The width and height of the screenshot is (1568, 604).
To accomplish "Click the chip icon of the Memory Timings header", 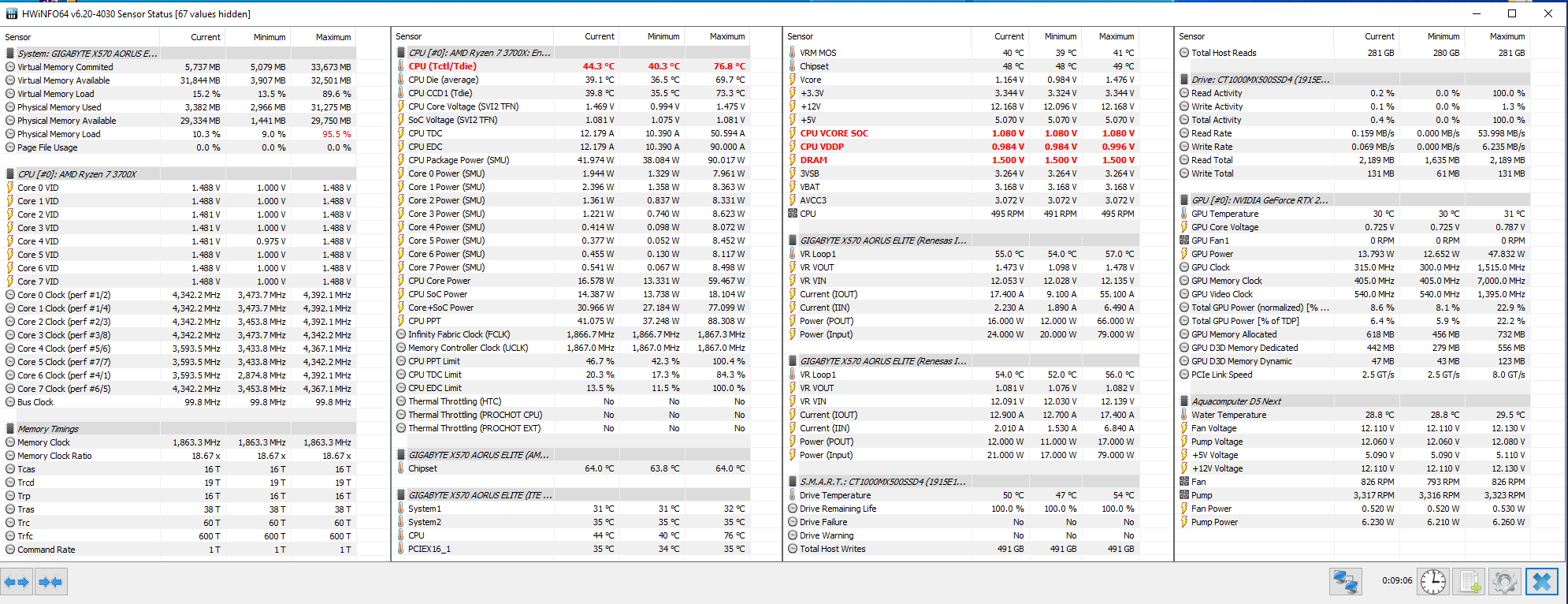I will click(10, 429).
